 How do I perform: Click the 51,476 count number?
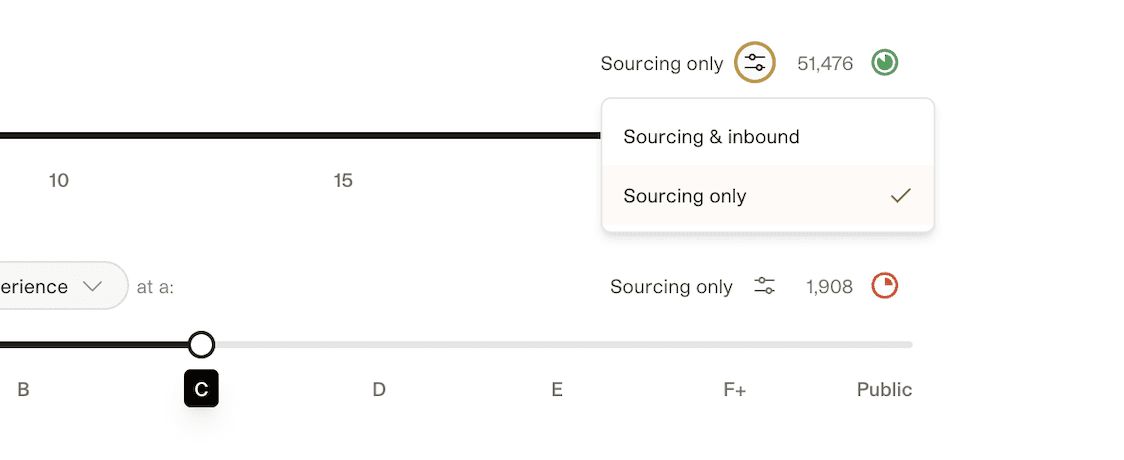click(x=825, y=64)
